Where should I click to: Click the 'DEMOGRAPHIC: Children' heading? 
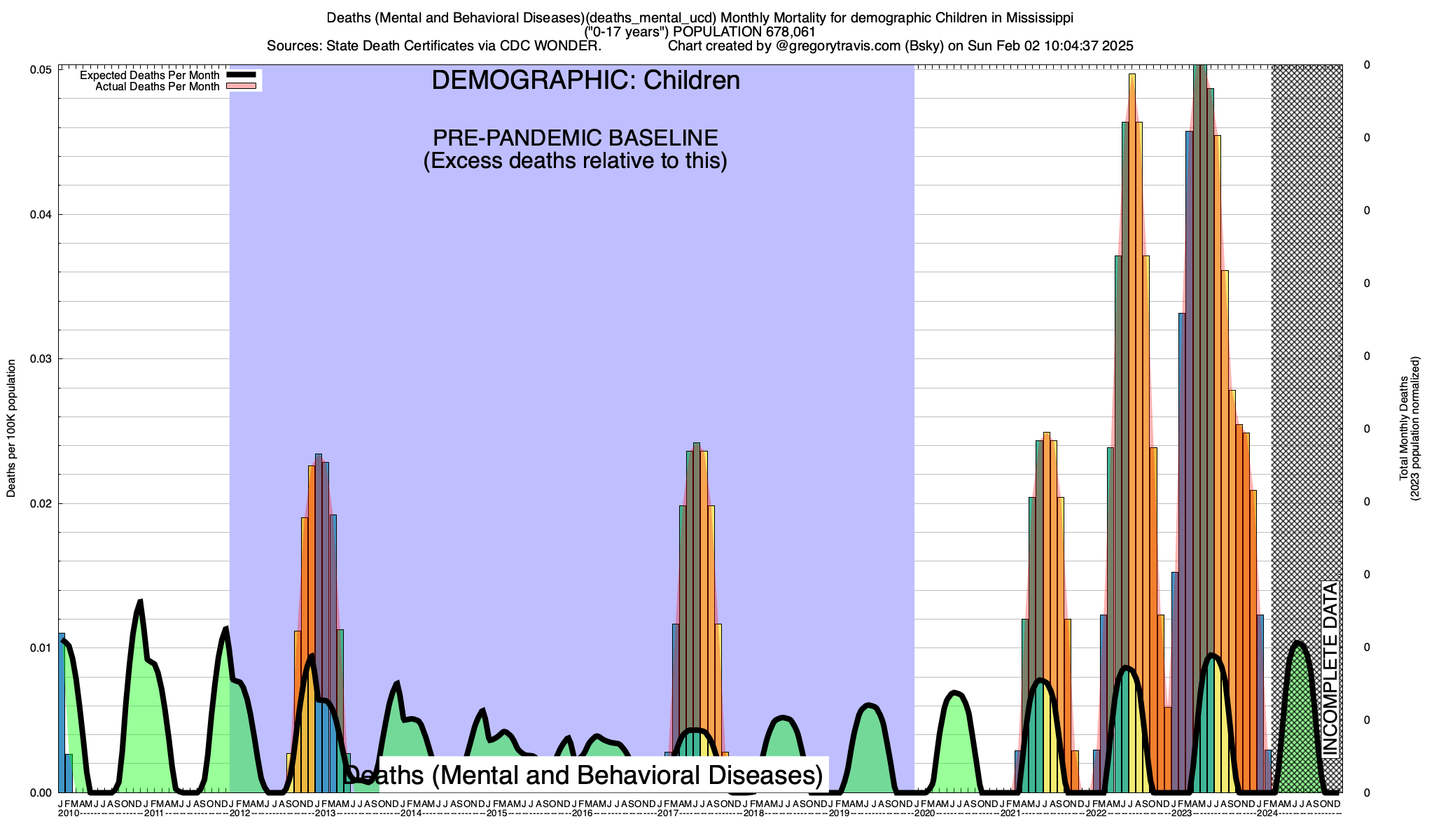(585, 80)
